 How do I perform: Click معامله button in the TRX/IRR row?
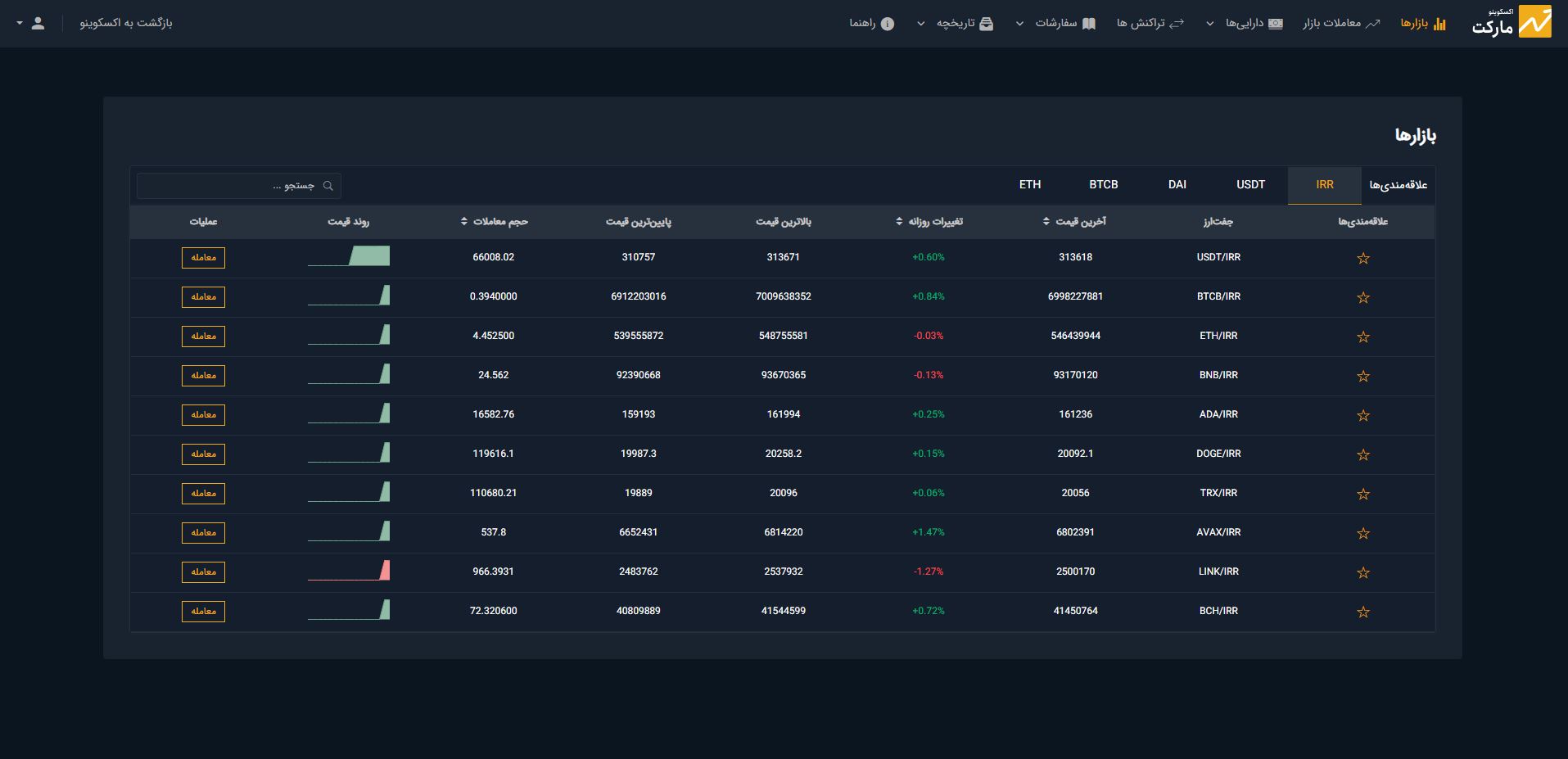(x=203, y=494)
